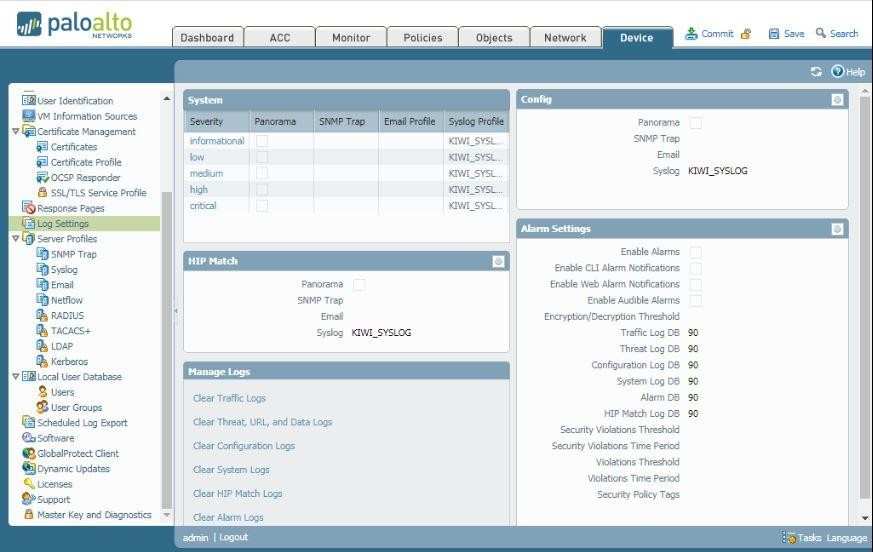873x552 pixels.
Task: Open Search via magnifier icon
Action: [x=821, y=33]
